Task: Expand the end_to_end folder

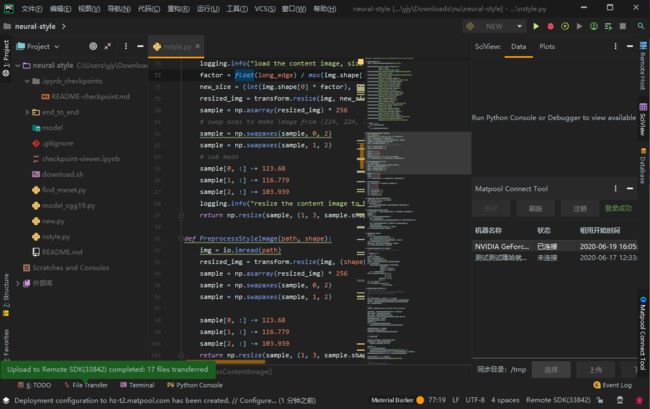Action: tap(27, 112)
